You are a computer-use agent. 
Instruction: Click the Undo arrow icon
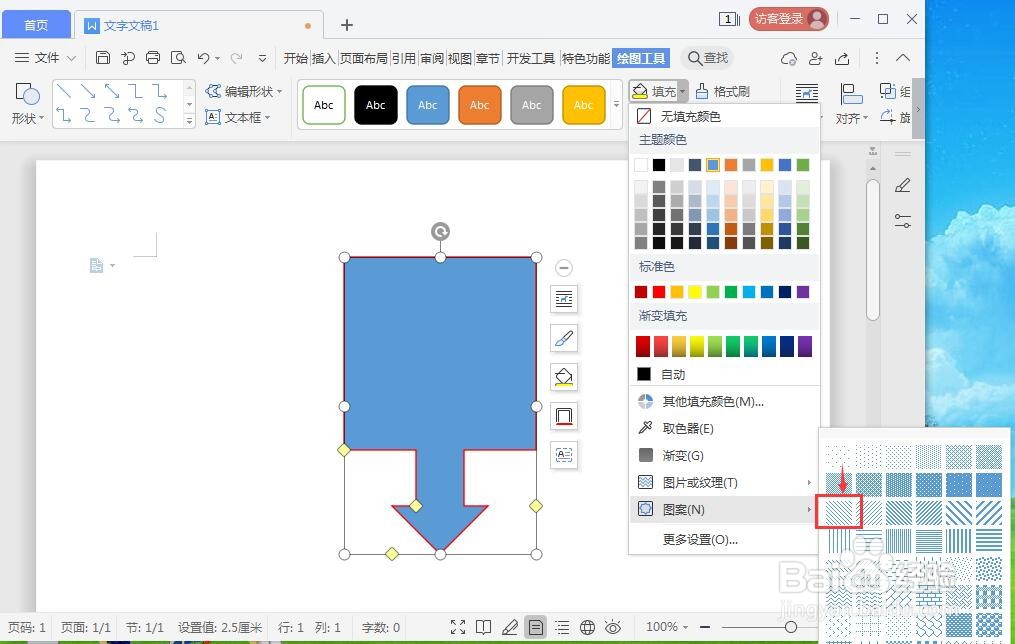[x=203, y=58]
